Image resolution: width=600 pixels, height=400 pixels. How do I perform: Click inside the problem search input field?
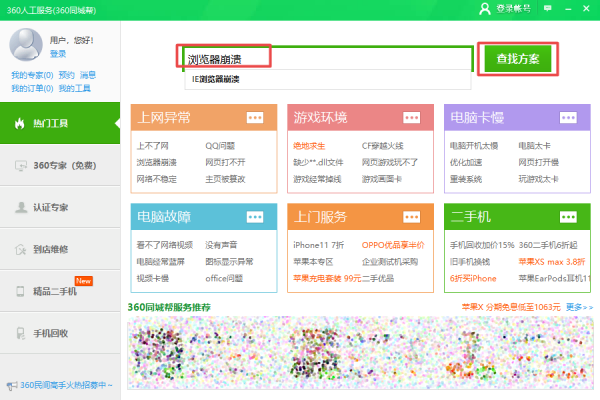point(328,59)
